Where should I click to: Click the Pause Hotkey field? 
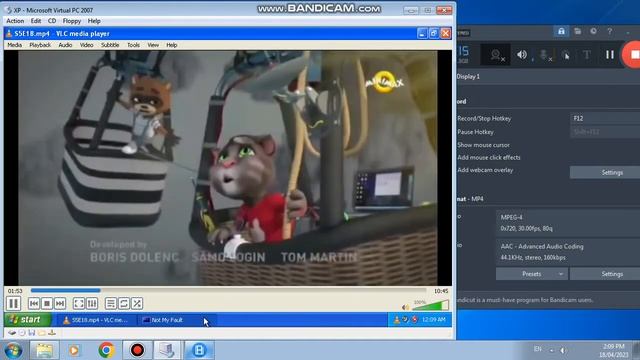pyautogui.click(x=605, y=132)
